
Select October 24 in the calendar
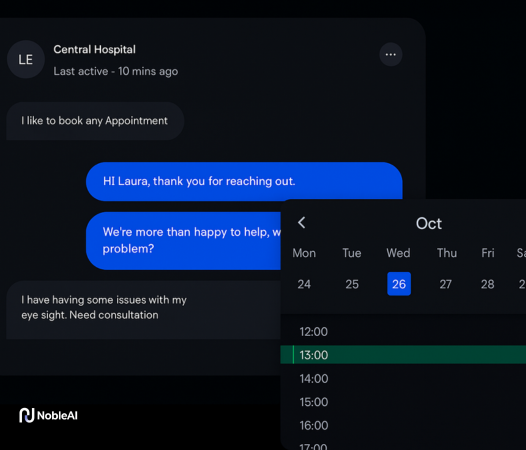click(x=304, y=284)
